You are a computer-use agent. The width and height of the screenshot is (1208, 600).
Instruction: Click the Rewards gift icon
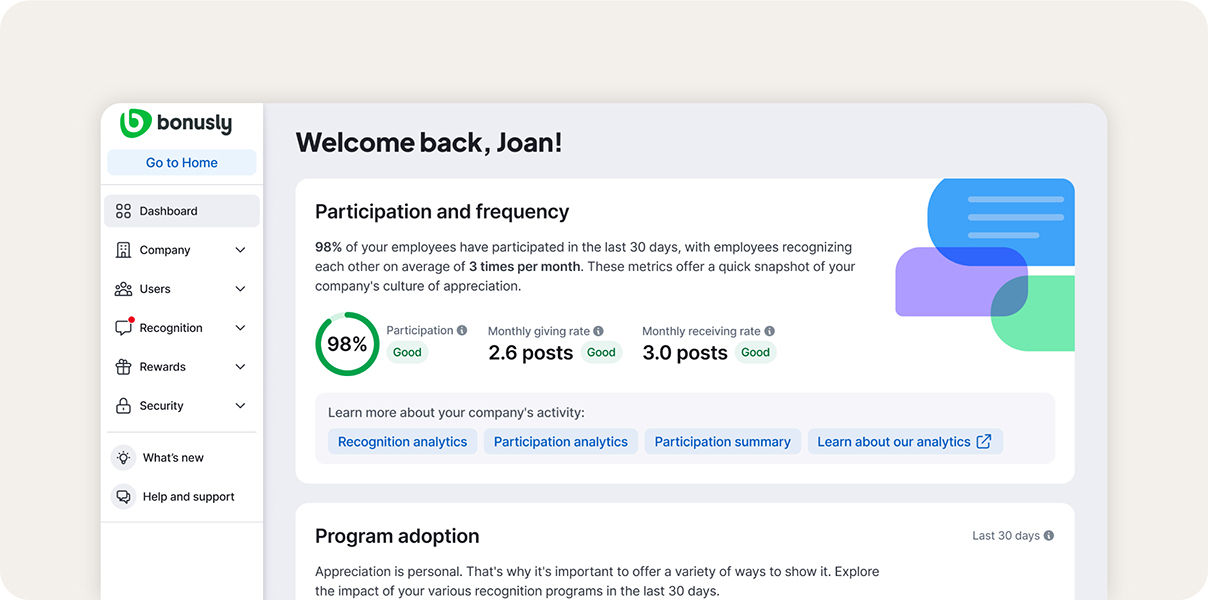(123, 367)
